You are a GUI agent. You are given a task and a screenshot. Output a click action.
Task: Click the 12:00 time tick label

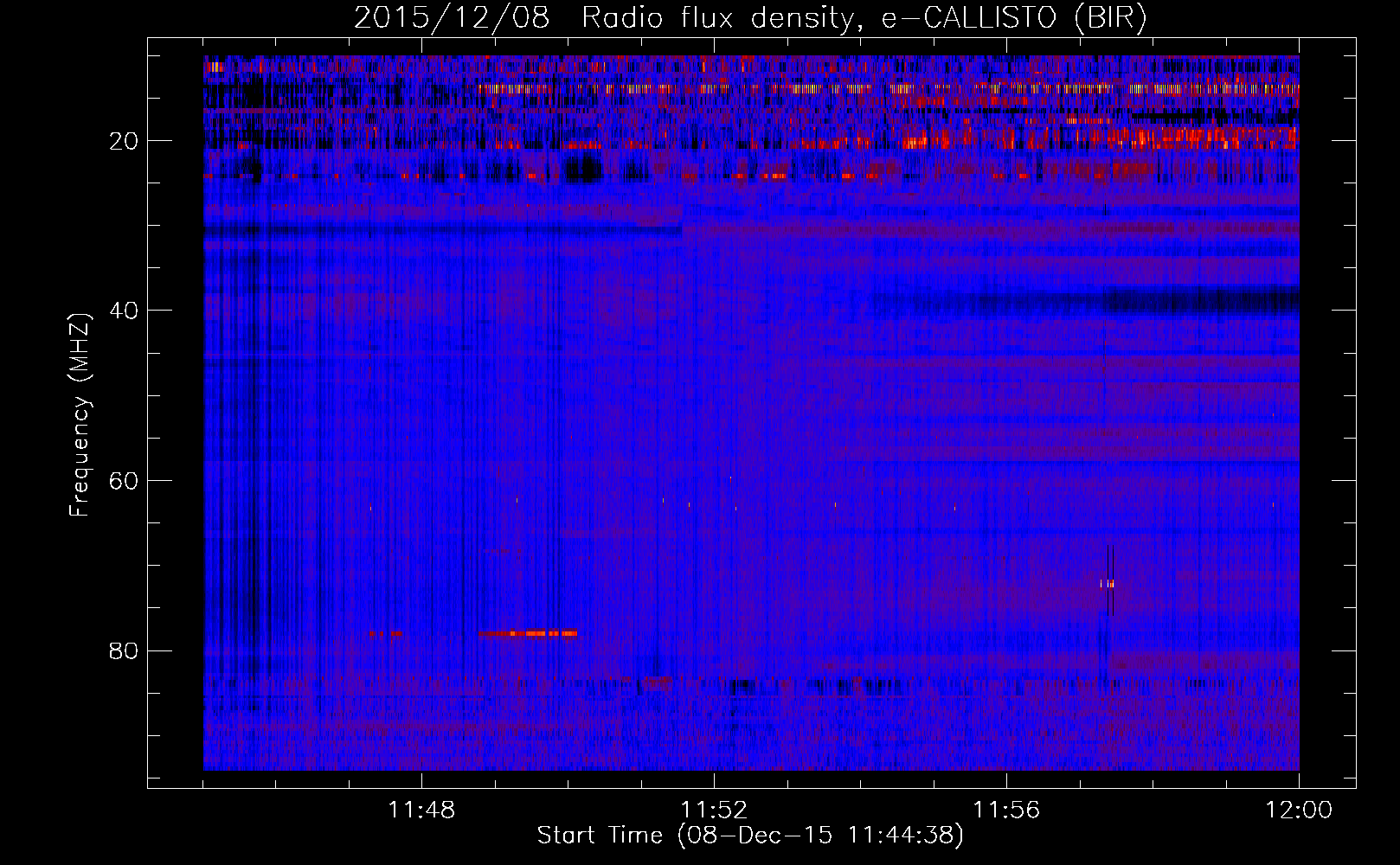tap(1299, 811)
